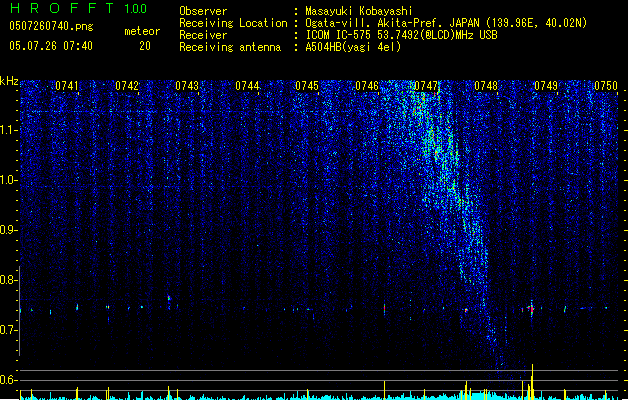This screenshot has height=400, width=629.
Task: Click receiver text ICOM IC-575 53.7492 MHz USB
Action: point(401,35)
